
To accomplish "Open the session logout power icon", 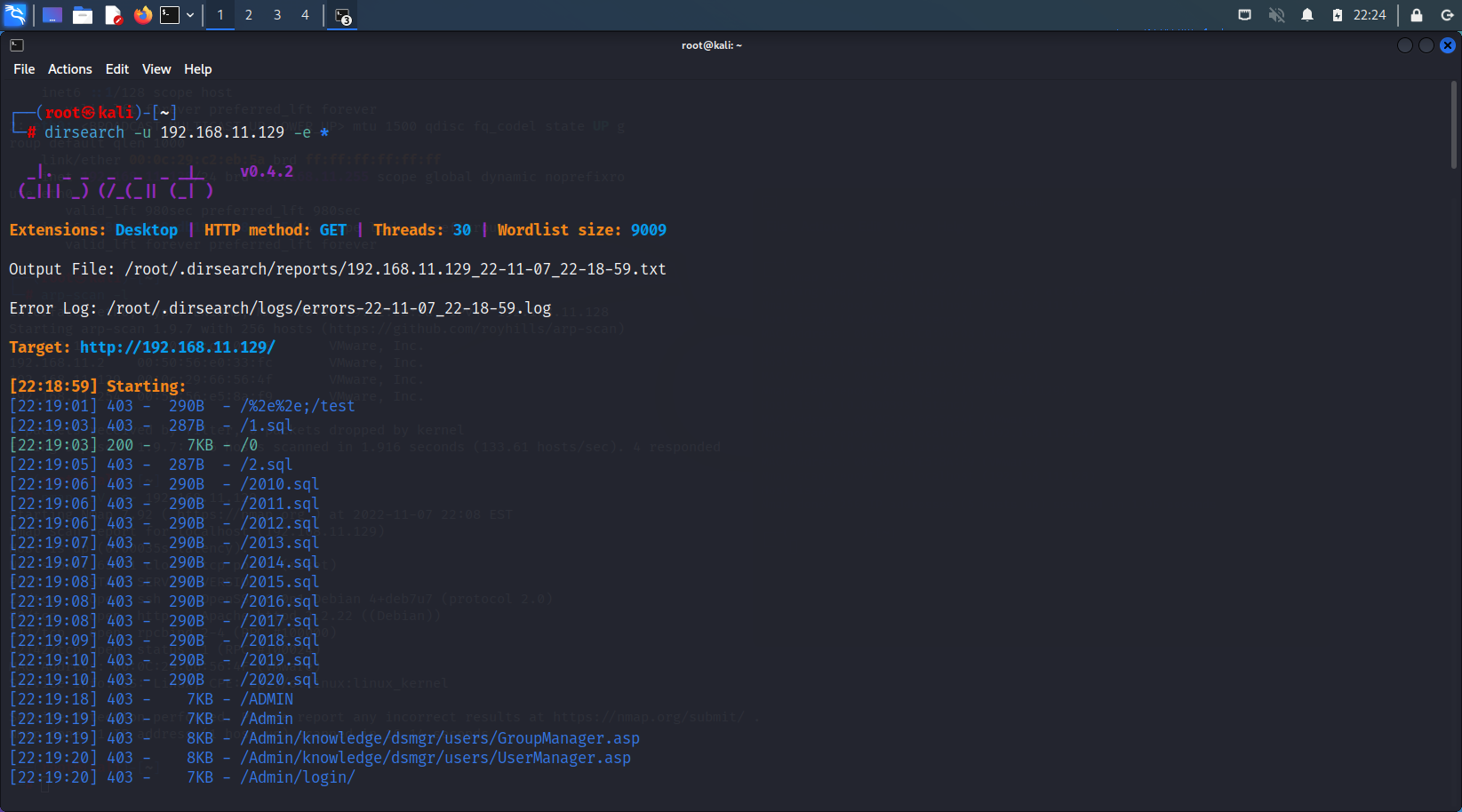I will coord(1447,15).
